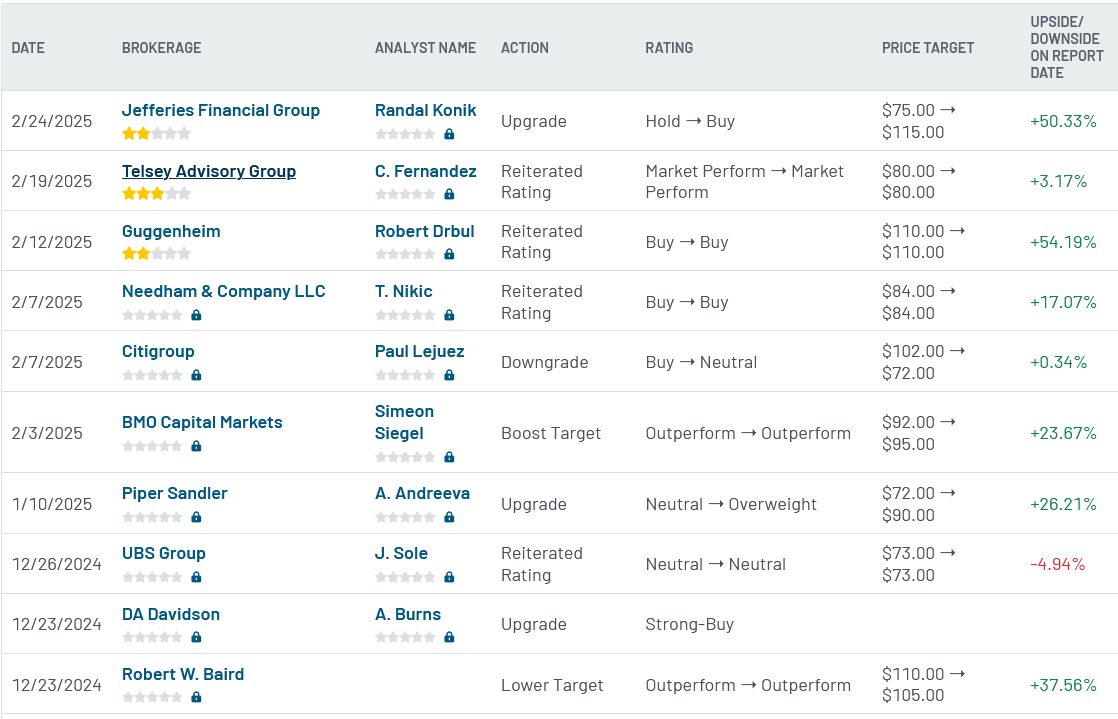View analyst Simeon Siegel's profile
The width and height of the screenshot is (1118, 719).
tap(404, 422)
